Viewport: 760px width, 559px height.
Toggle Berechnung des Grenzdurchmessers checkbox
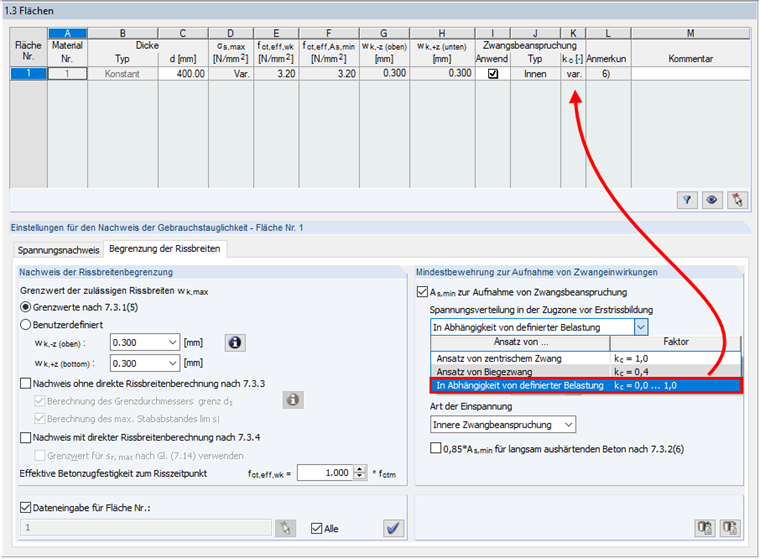click(40, 401)
